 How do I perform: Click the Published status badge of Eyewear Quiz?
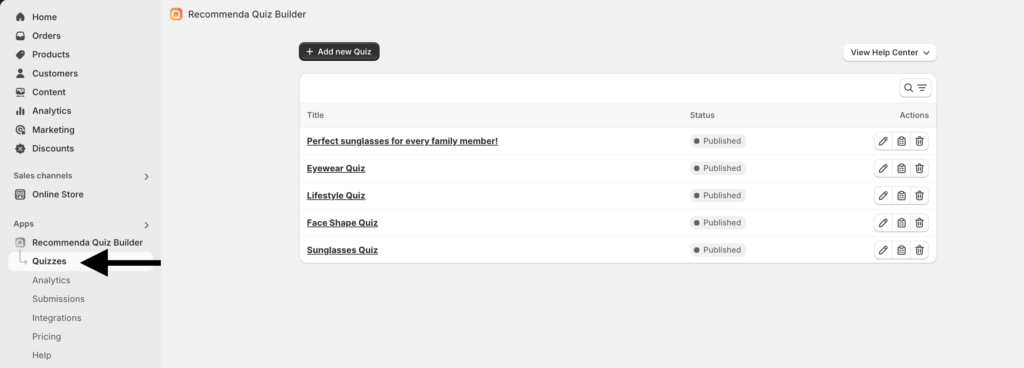point(718,168)
